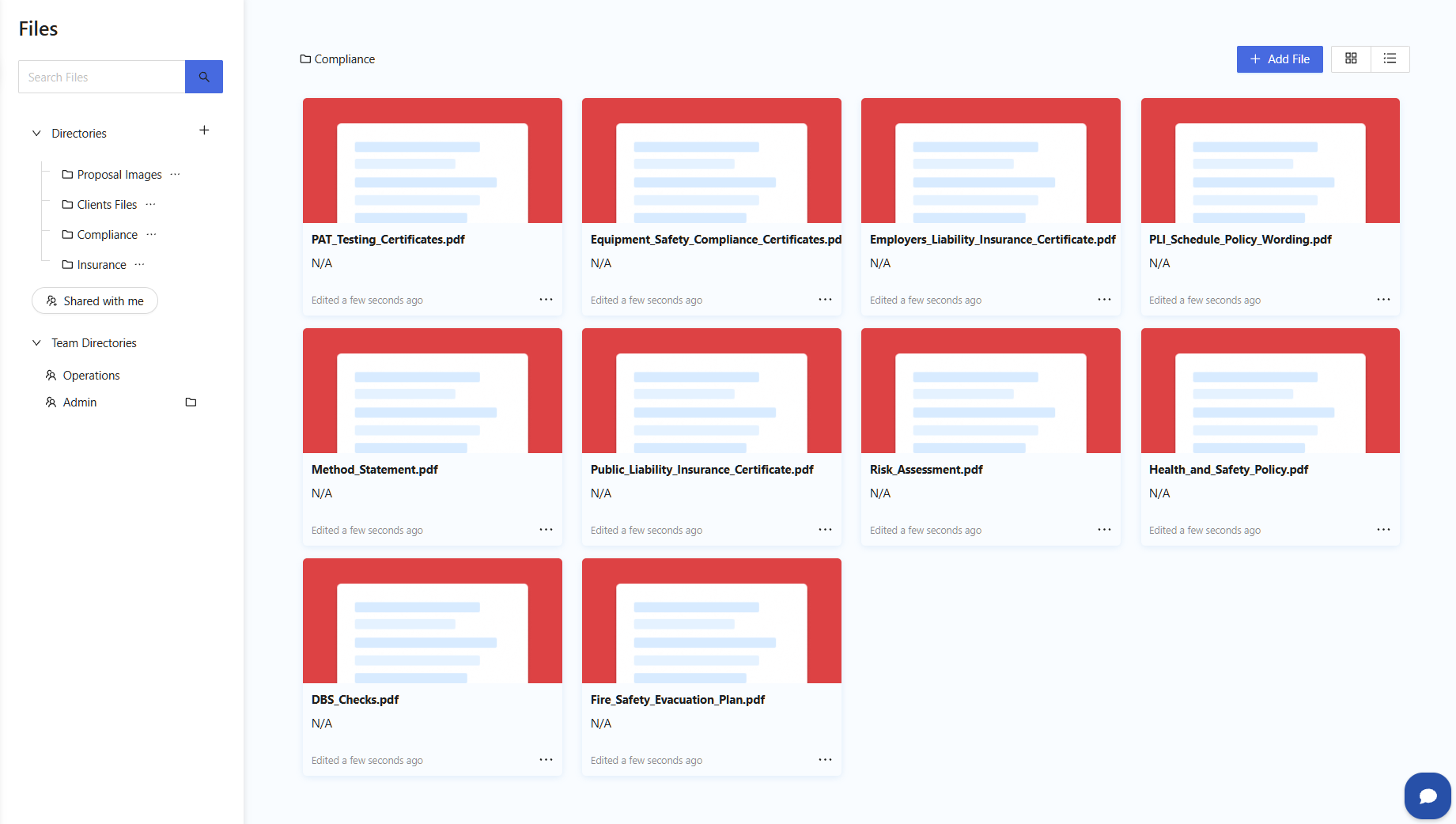Viewport: 1456px width, 824px height.
Task: Open more options for PLI_Schedule_Policy_Wording.pdf
Action: 1383,300
